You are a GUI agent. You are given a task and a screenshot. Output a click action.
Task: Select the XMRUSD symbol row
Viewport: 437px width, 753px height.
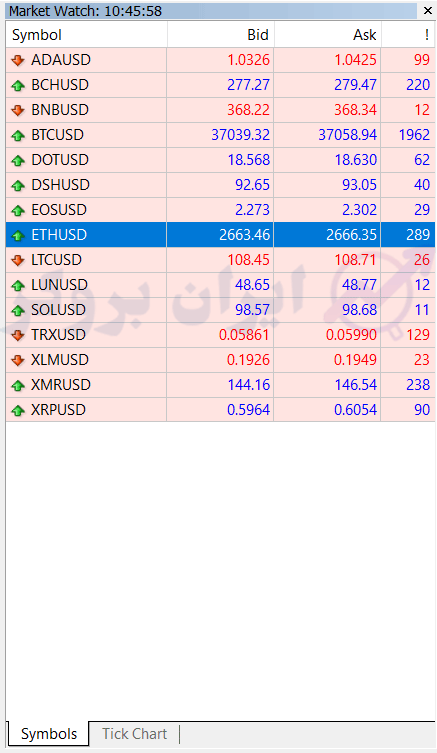(220, 385)
